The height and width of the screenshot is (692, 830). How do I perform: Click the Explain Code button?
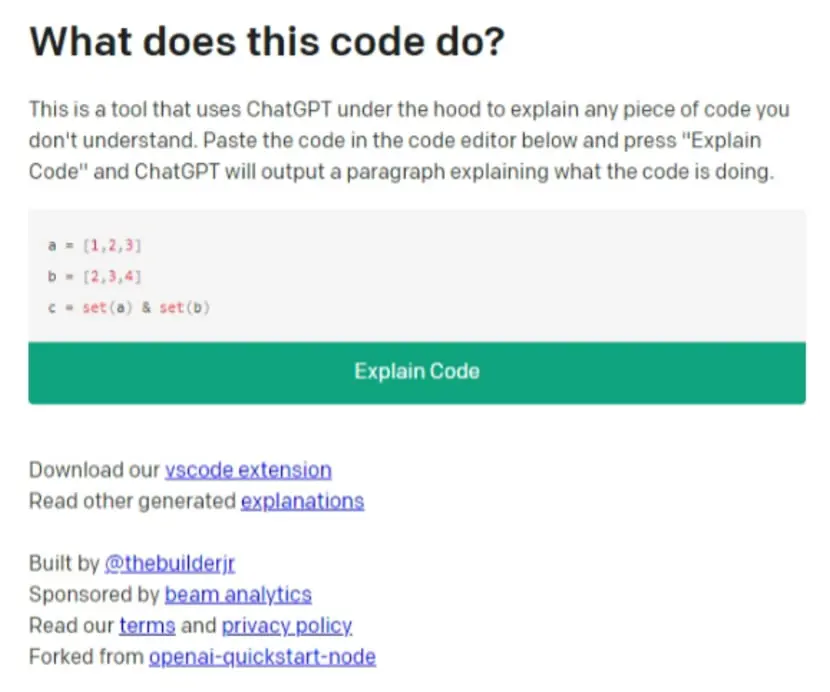(417, 373)
